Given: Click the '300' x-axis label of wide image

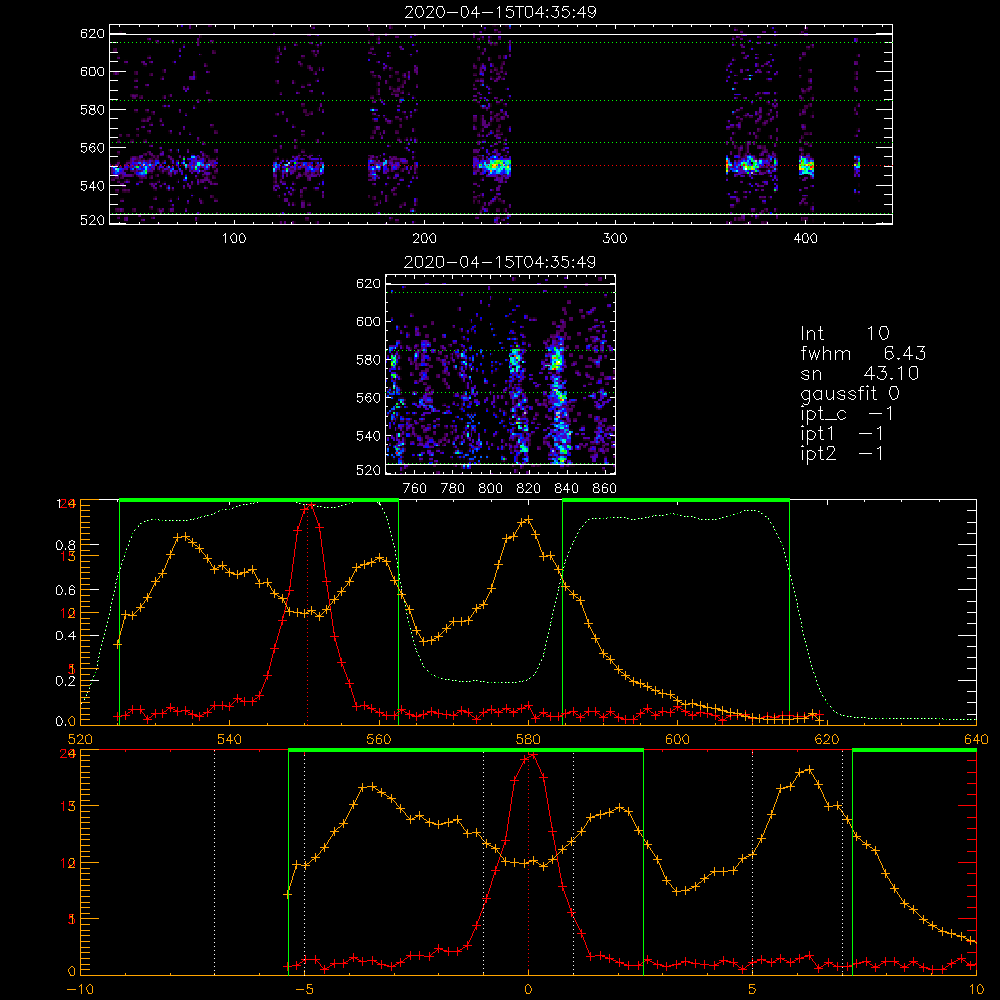Looking at the screenshot, I should (x=615, y=239).
